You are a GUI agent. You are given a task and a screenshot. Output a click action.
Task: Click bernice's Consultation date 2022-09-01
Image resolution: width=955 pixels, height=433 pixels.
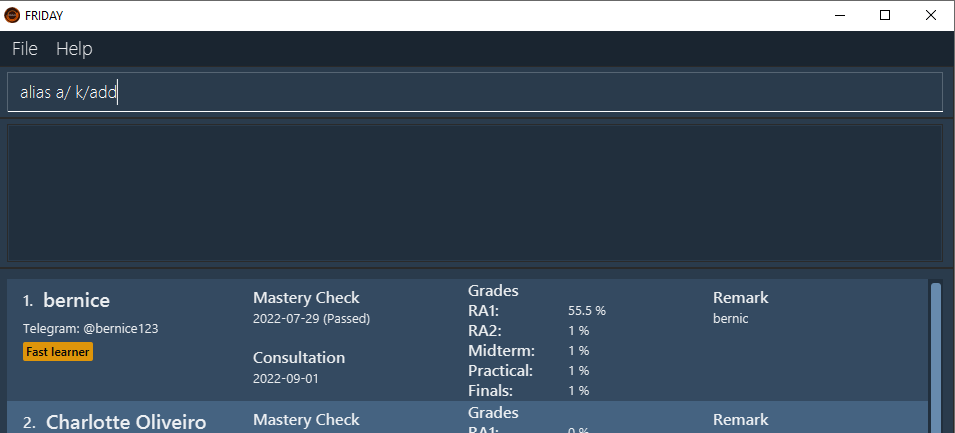[x=286, y=378]
